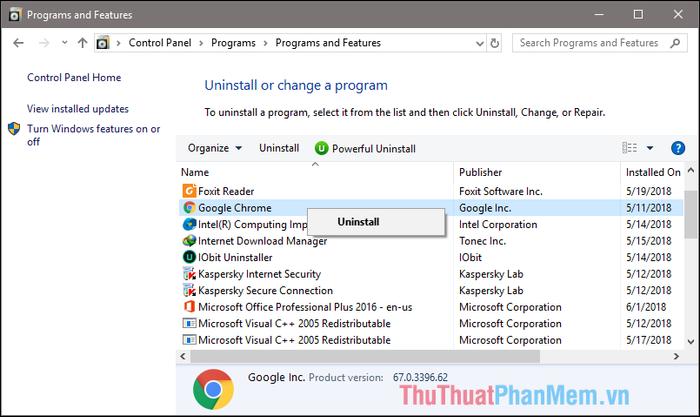Sort by Installed On column header
700x417 pixels.
(x=653, y=172)
